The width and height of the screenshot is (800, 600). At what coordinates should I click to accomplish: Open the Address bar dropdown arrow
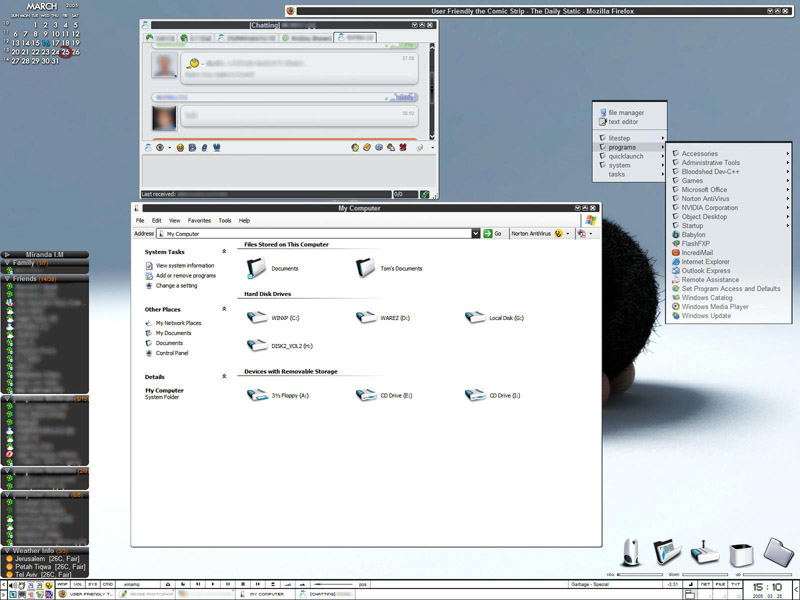pyautogui.click(x=476, y=234)
